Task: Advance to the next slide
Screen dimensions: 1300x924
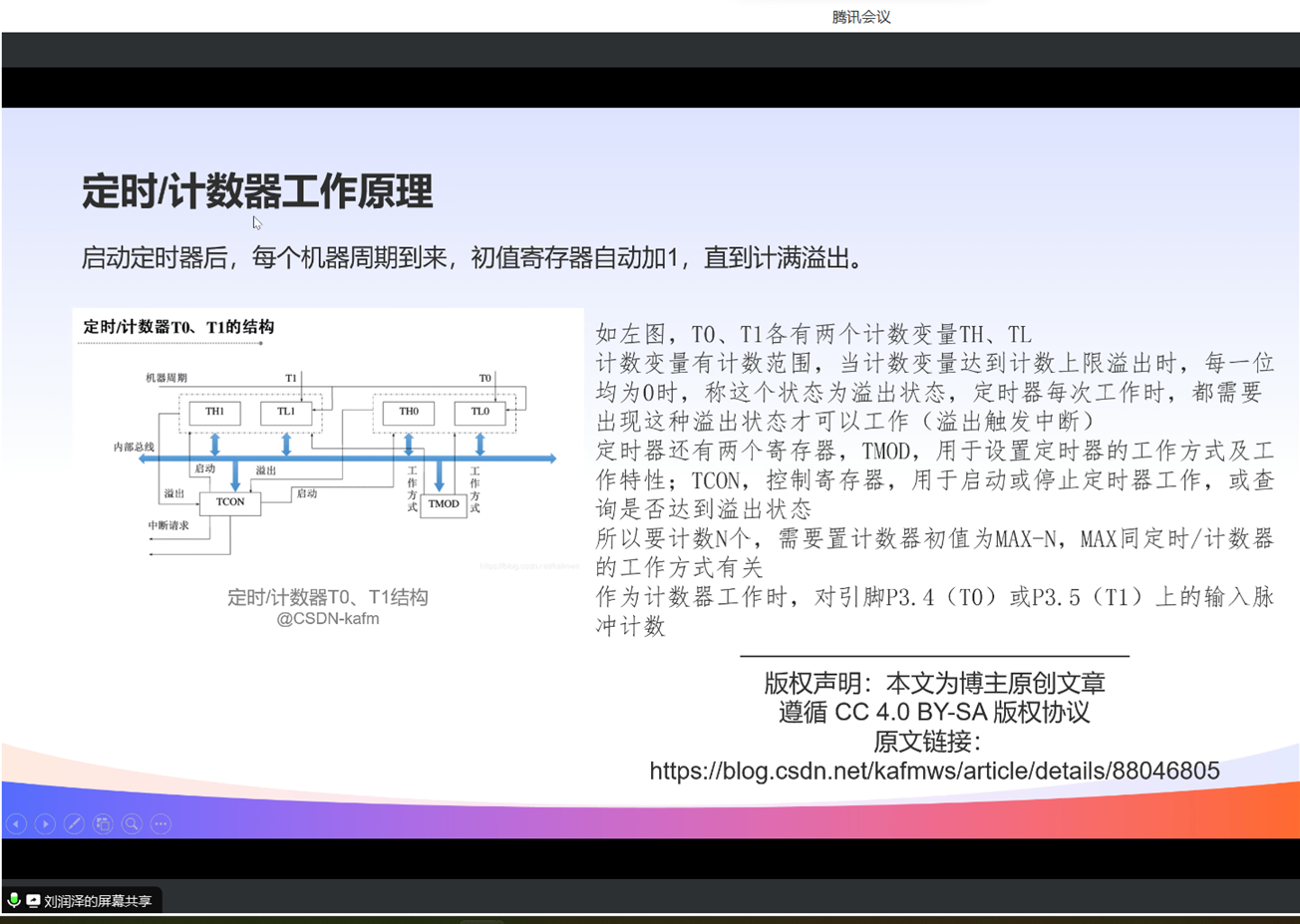Action: pyautogui.click(x=45, y=823)
